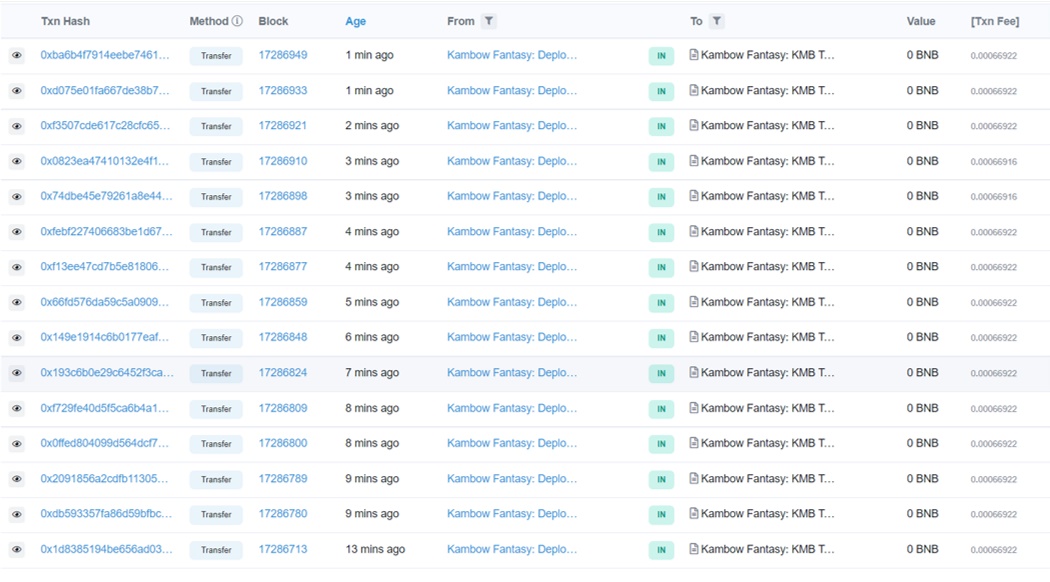Toggle the Age column format

[356, 21]
